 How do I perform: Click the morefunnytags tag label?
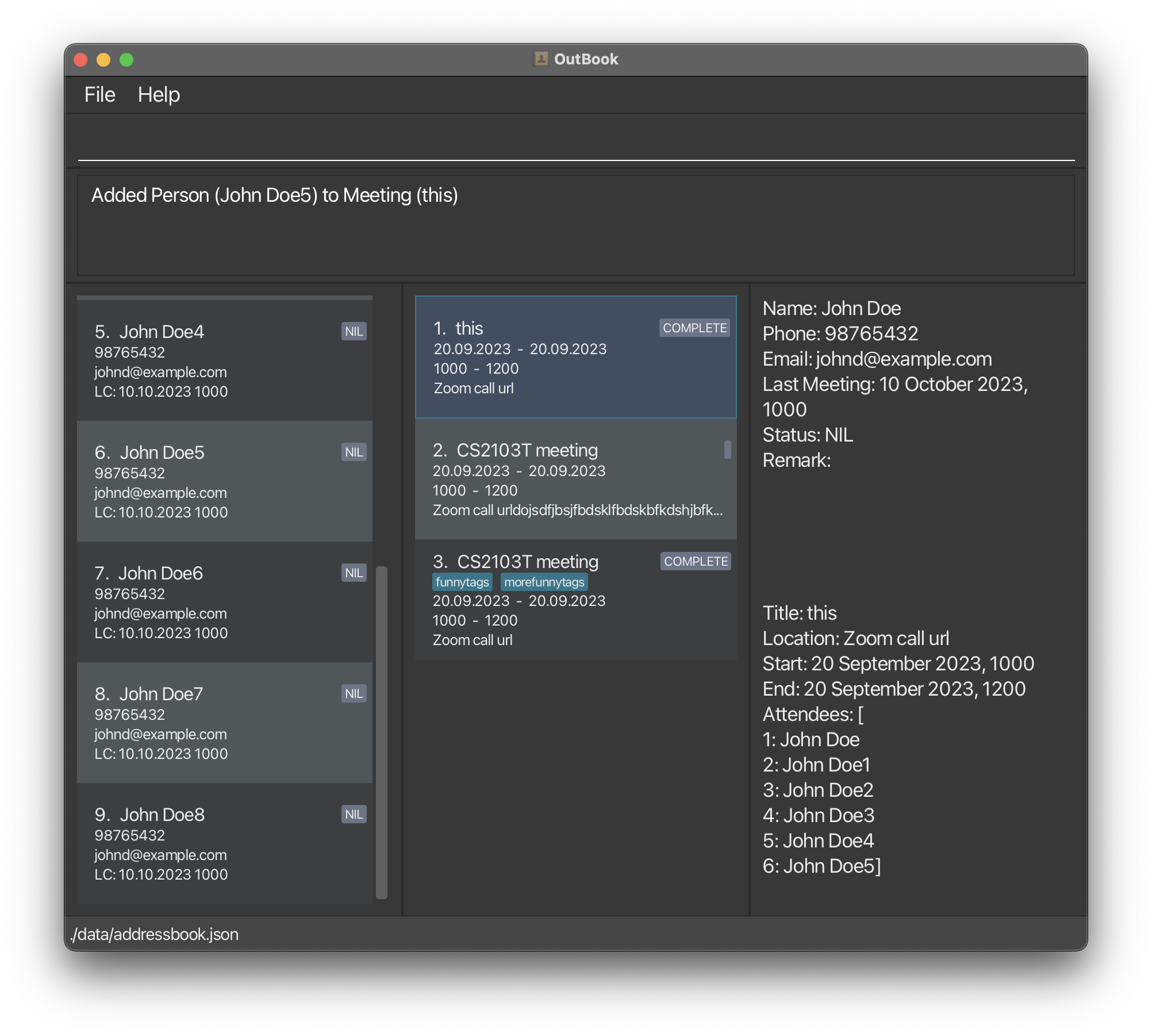coord(544,582)
